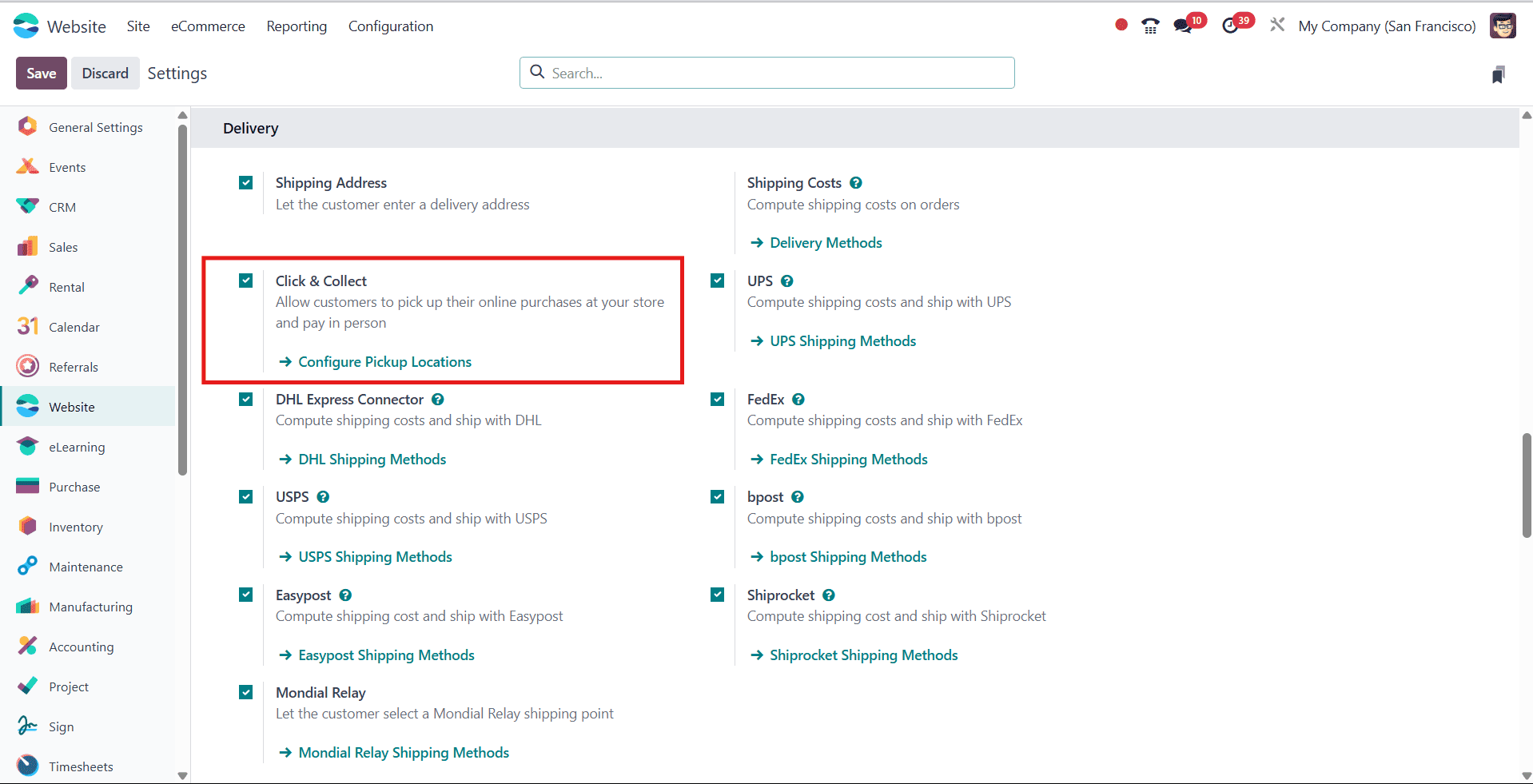Open DHL Shipping Methods link

[362, 460]
